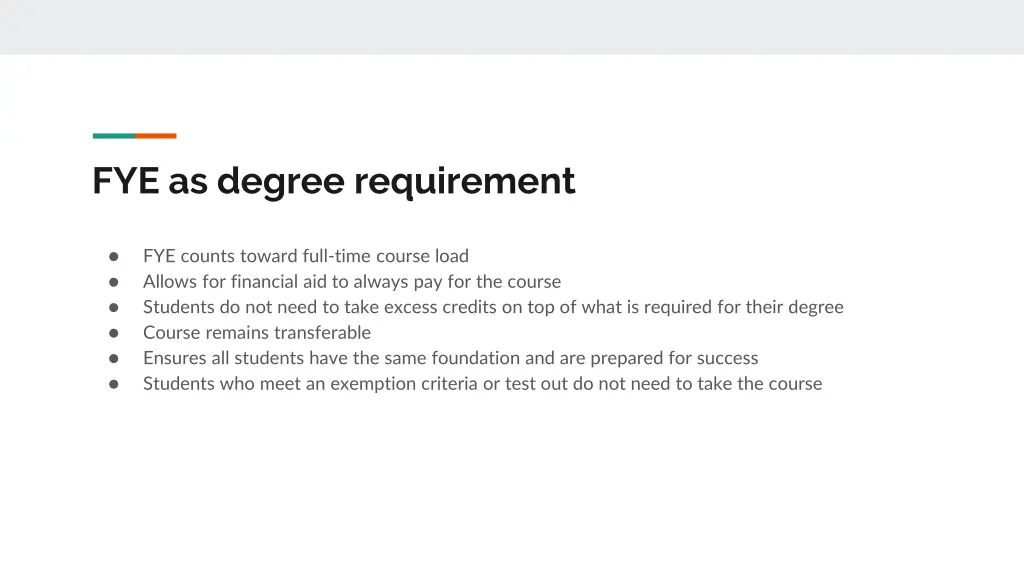Select the "FYE counts toward full-time course load" line
The width and height of the screenshot is (1024, 576).
[305, 256]
